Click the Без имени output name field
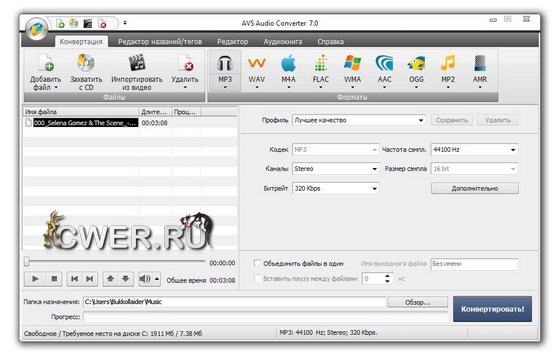The width and height of the screenshot is (560, 361). (474, 264)
